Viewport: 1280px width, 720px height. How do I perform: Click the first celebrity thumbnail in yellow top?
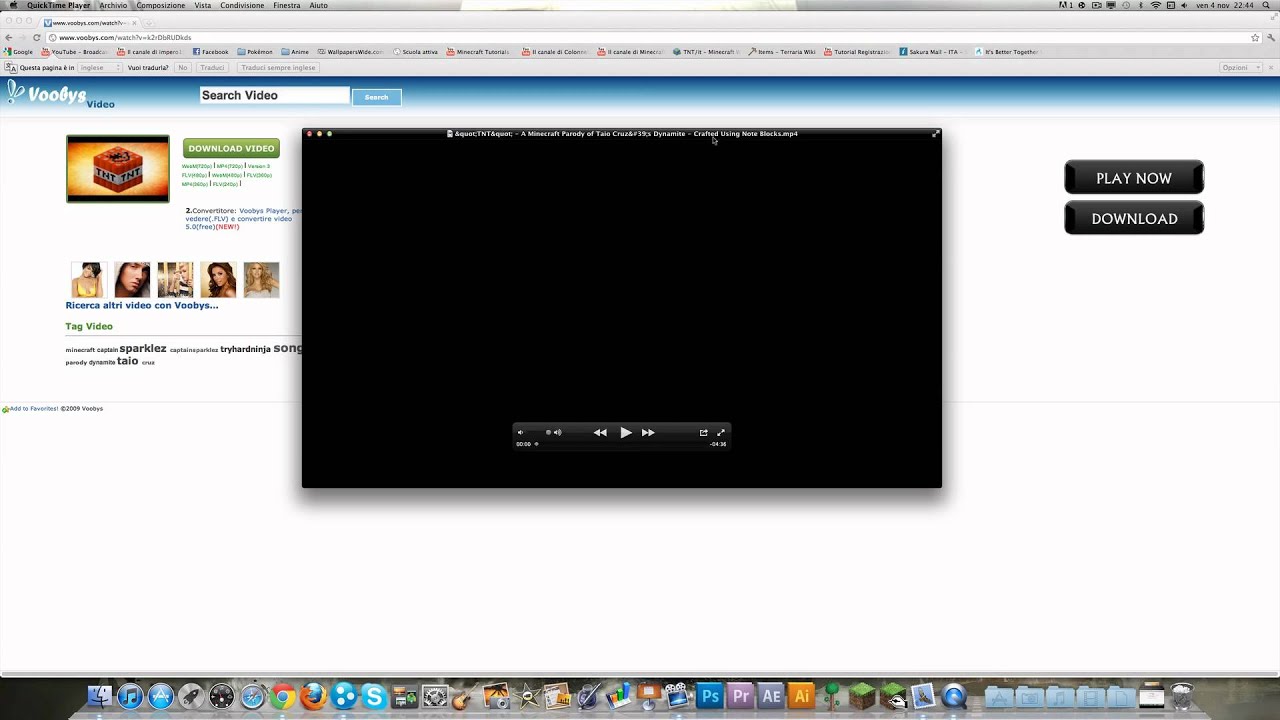point(88,280)
